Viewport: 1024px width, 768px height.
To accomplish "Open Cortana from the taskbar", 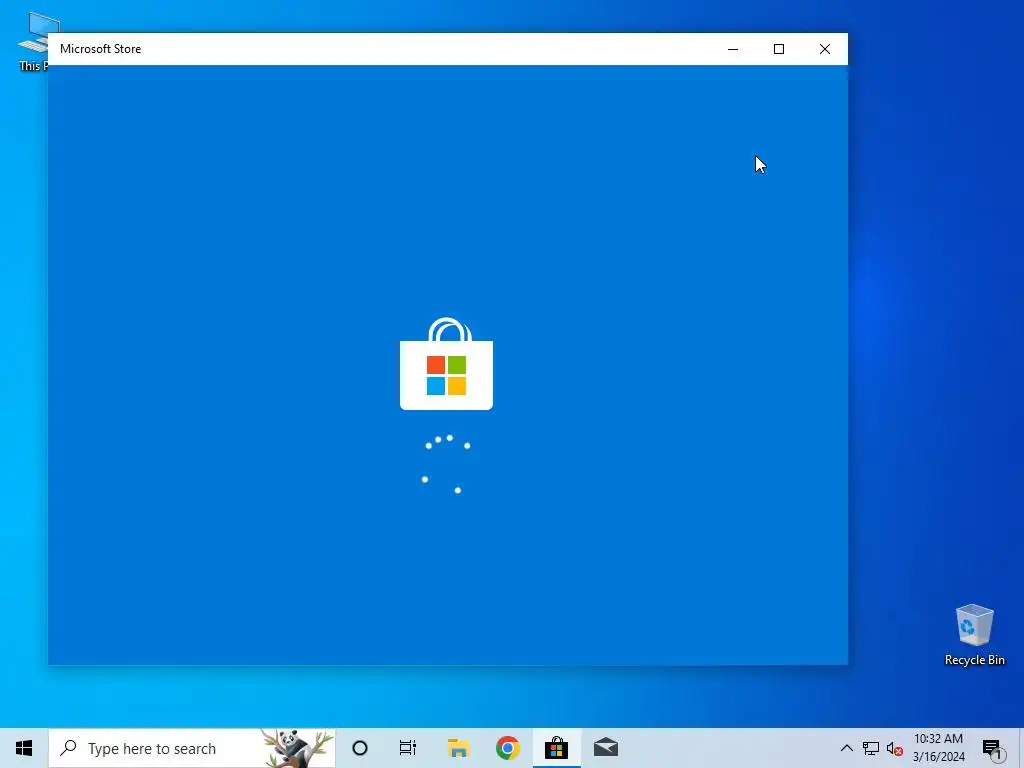I will (360, 748).
